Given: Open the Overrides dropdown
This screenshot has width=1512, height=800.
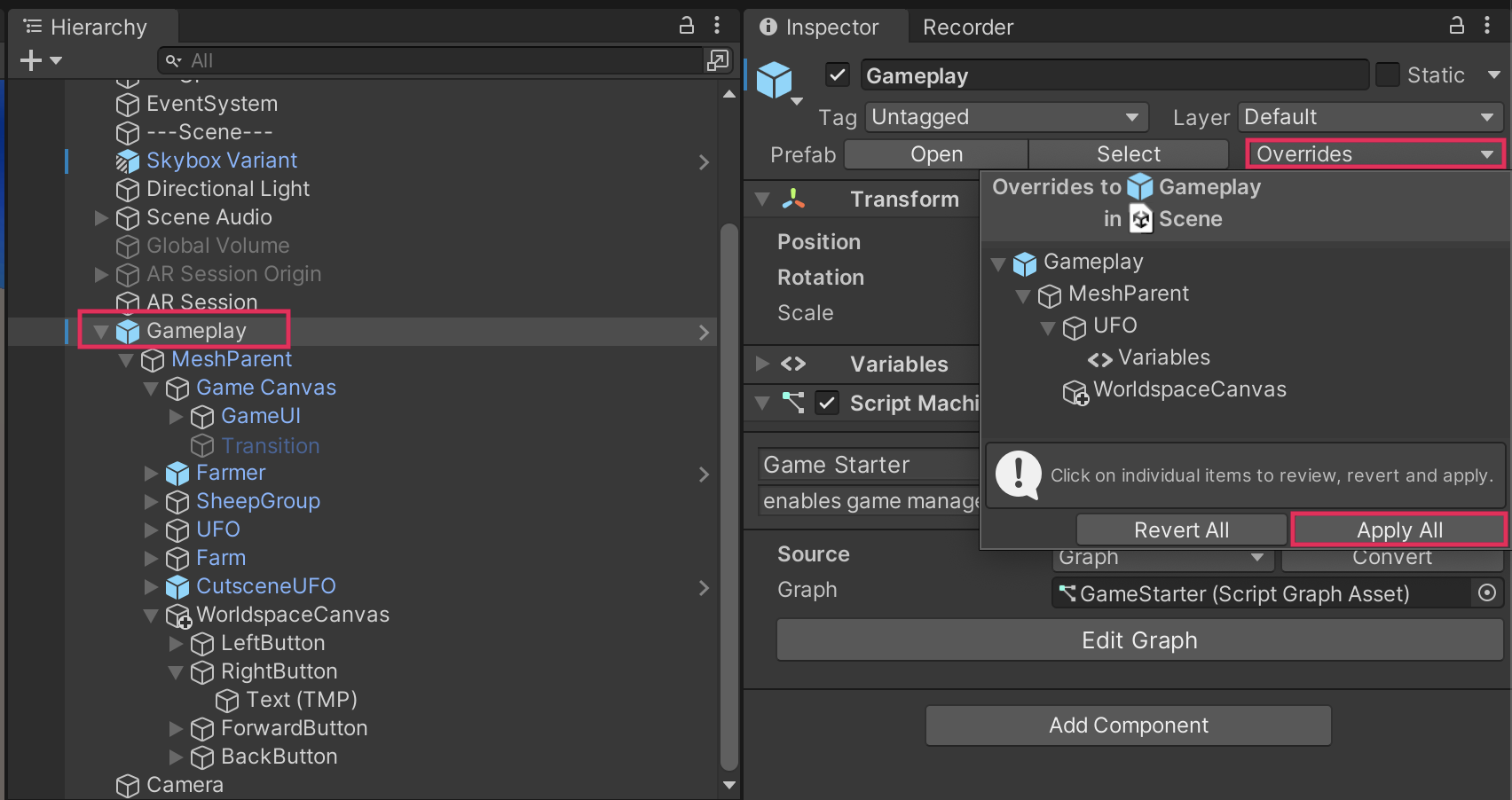Looking at the screenshot, I should pyautogui.click(x=1374, y=154).
